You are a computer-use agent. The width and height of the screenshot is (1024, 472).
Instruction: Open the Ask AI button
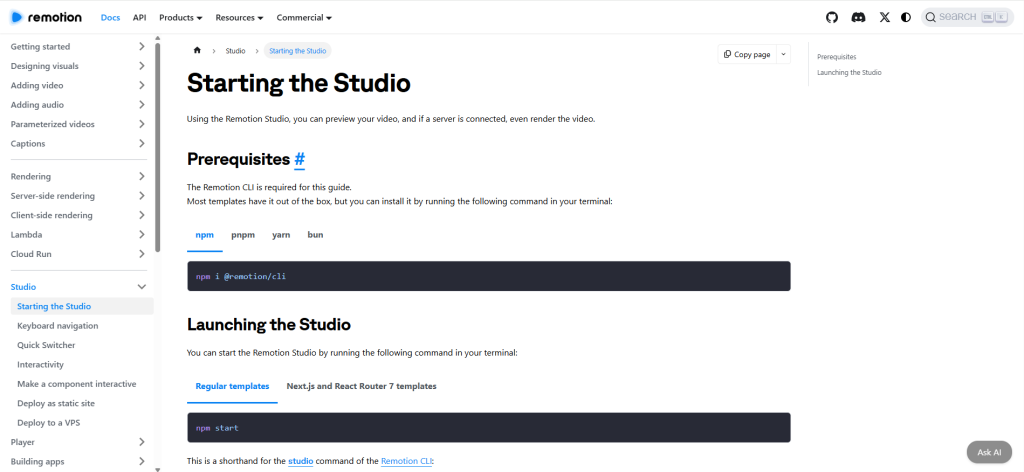pos(989,452)
